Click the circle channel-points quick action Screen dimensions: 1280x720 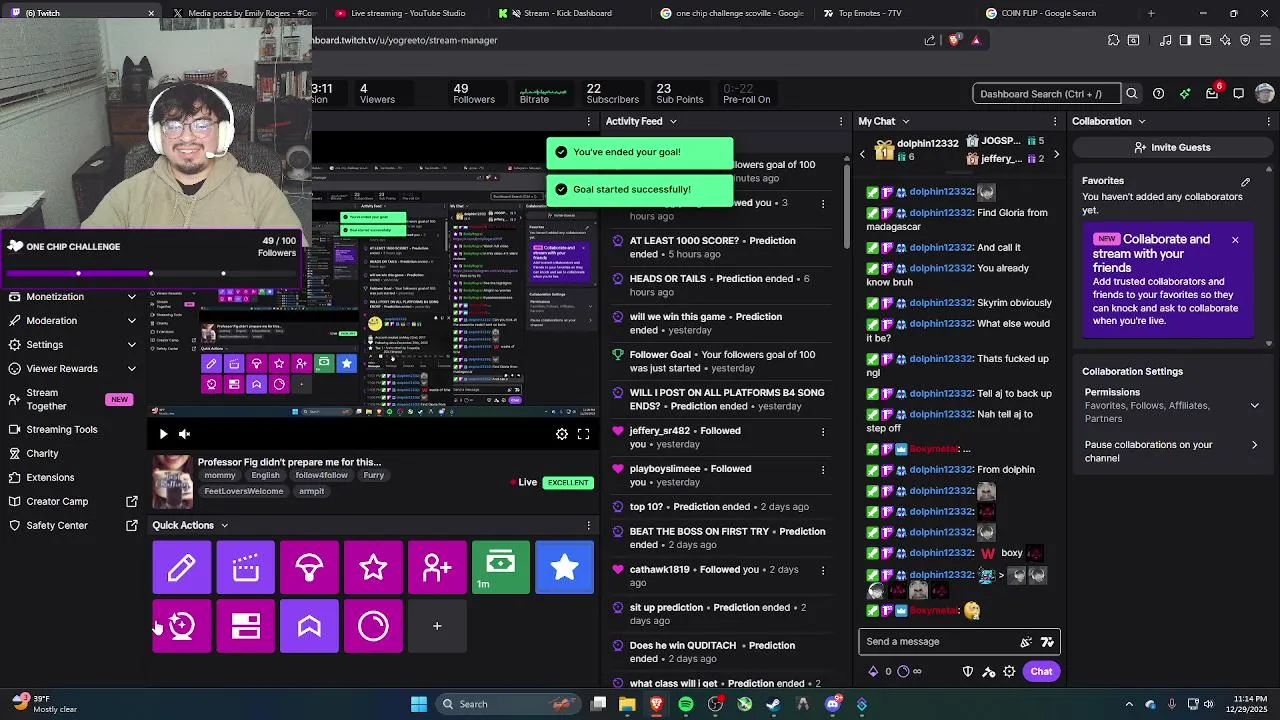(373, 626)
